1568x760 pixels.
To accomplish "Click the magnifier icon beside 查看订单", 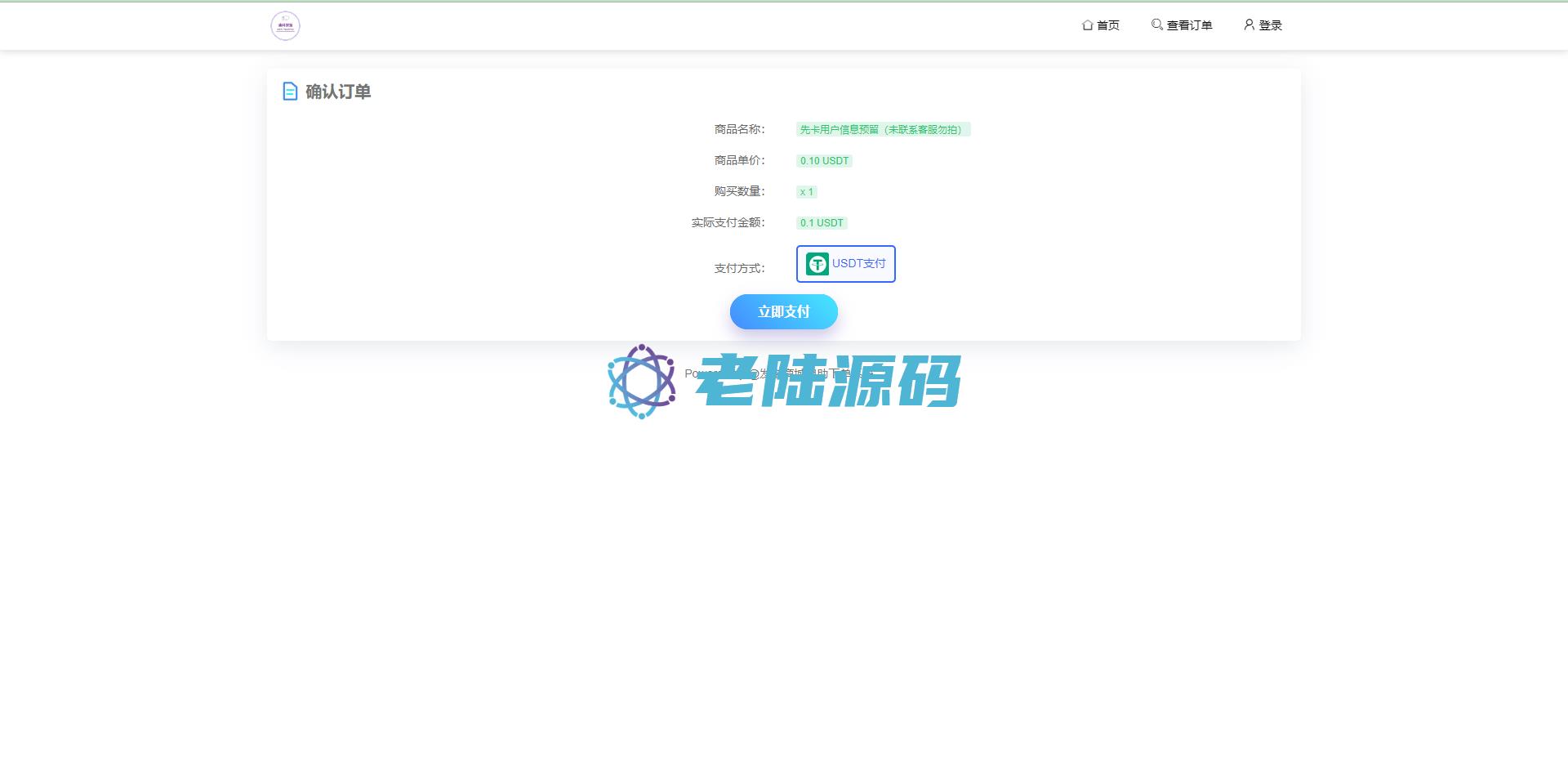I will point(1156,25).
